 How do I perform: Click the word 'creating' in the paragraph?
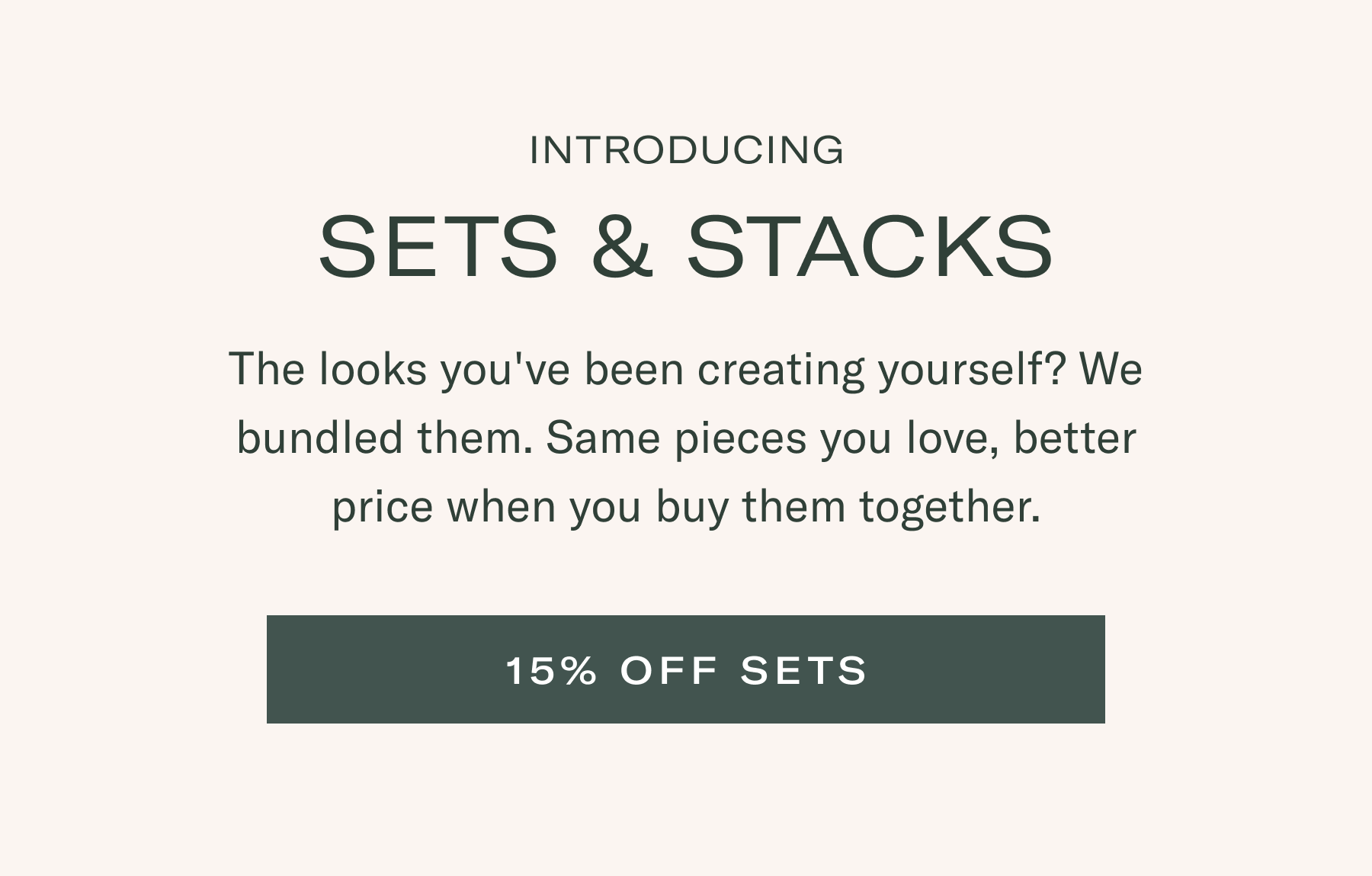pos(781,370)
